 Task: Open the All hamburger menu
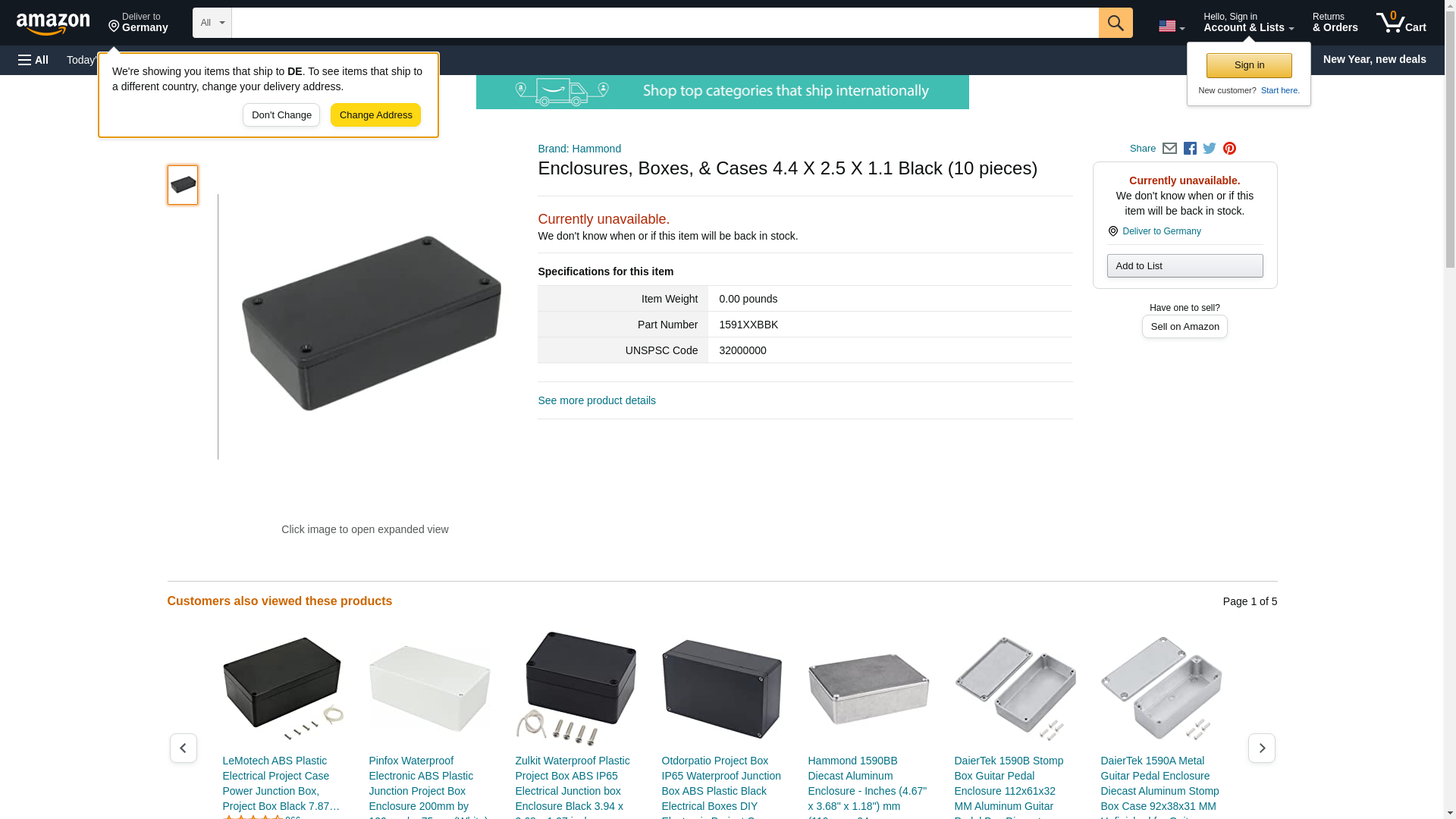[x=33, y=60]
